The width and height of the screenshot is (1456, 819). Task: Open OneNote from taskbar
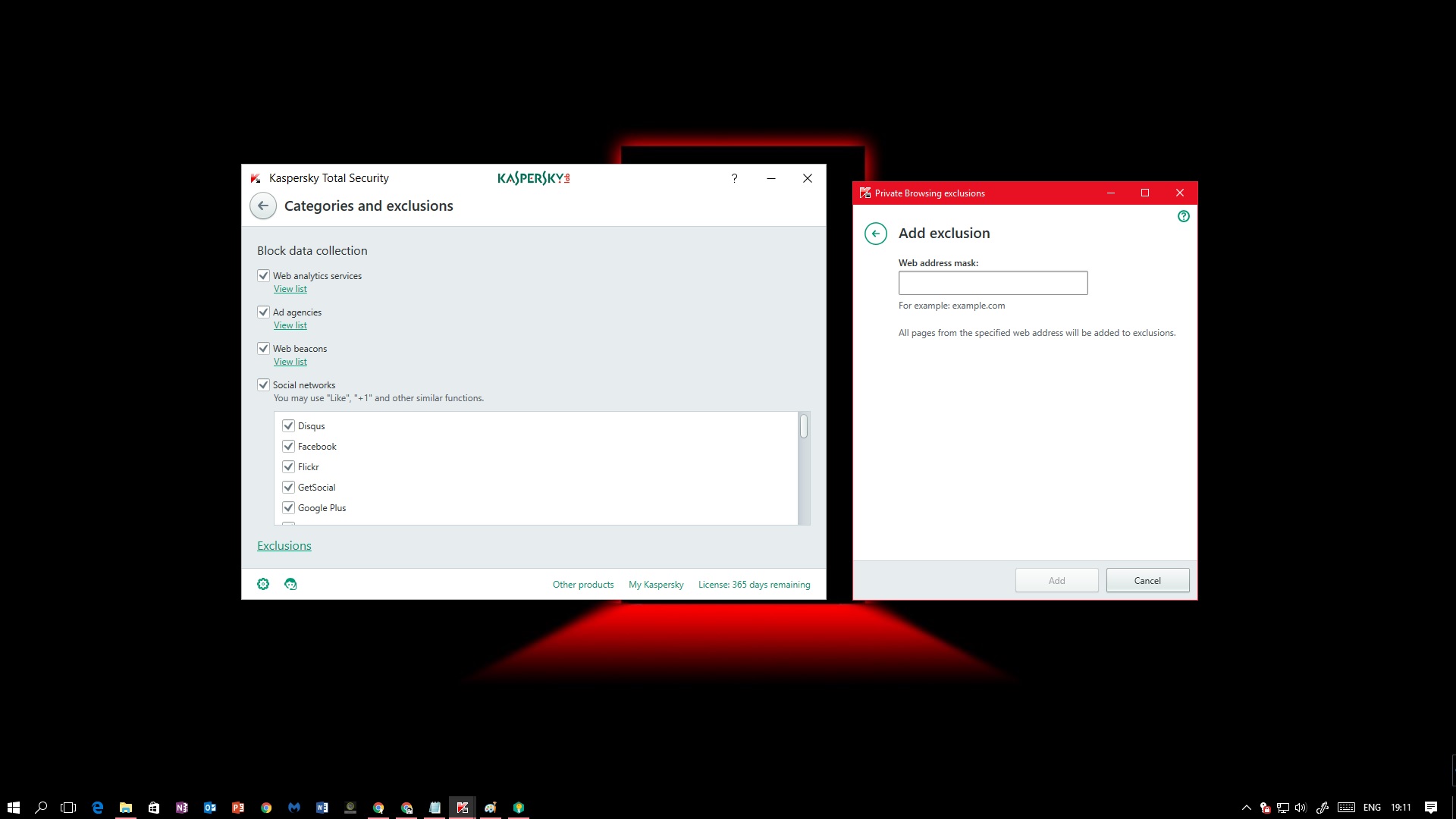point(182,808)
